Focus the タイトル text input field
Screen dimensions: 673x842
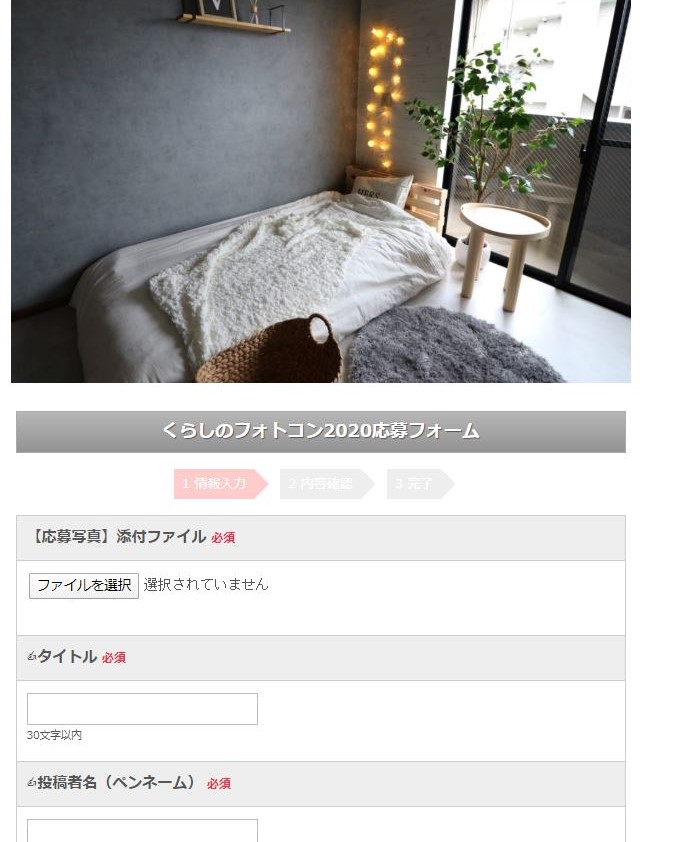142,709
